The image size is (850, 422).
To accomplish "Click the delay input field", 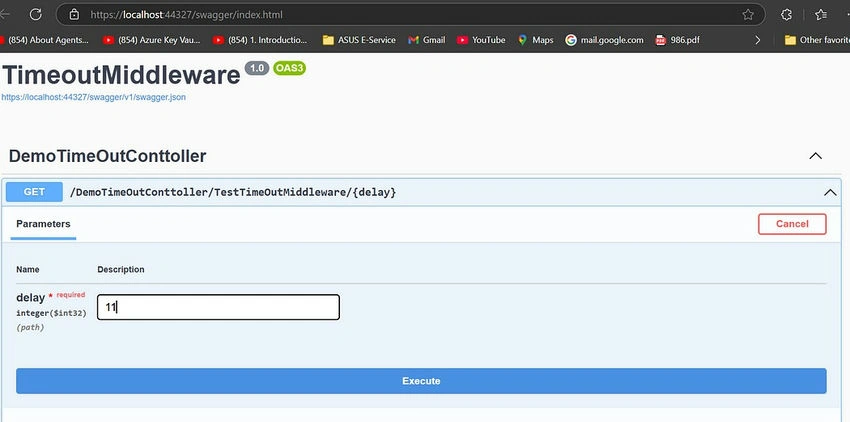I will point(218,307).
